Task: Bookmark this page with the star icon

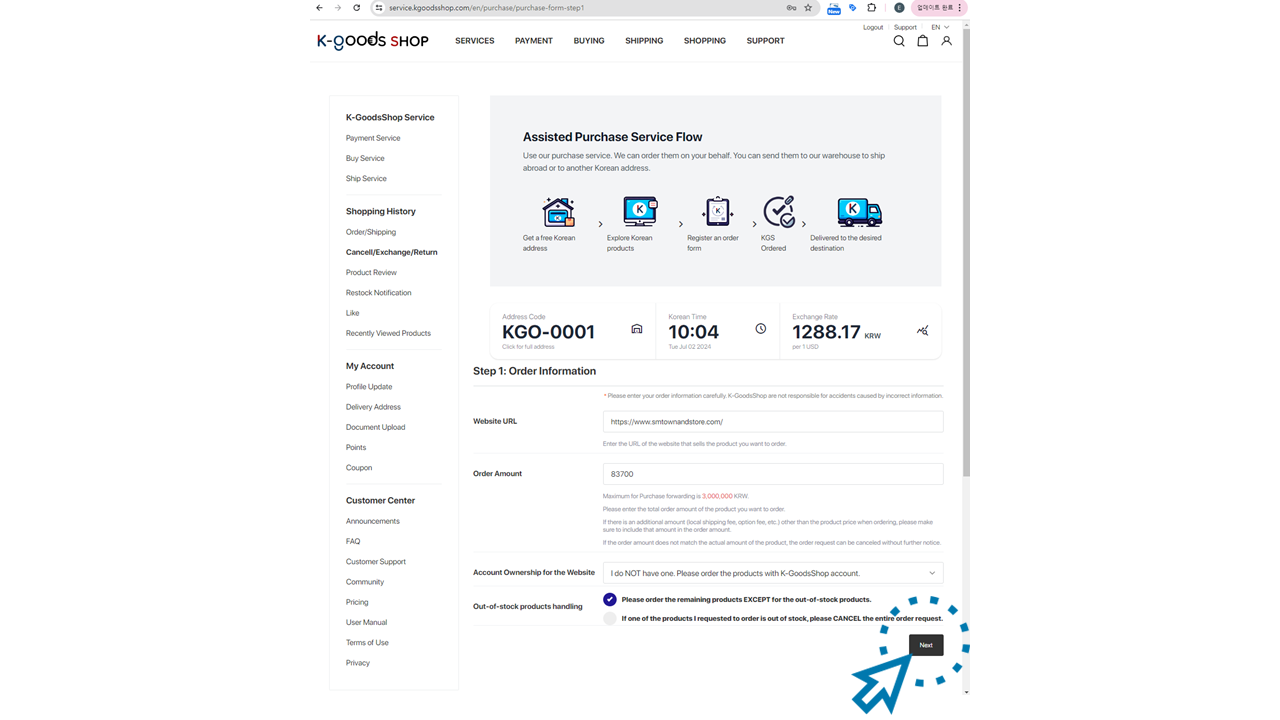Action: point(808,8)
